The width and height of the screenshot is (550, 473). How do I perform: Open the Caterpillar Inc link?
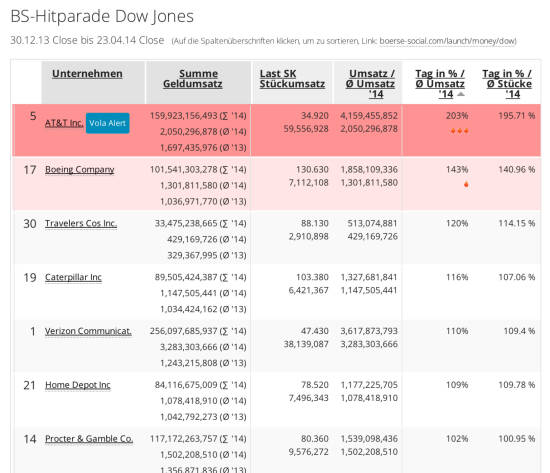pos(73,277)
